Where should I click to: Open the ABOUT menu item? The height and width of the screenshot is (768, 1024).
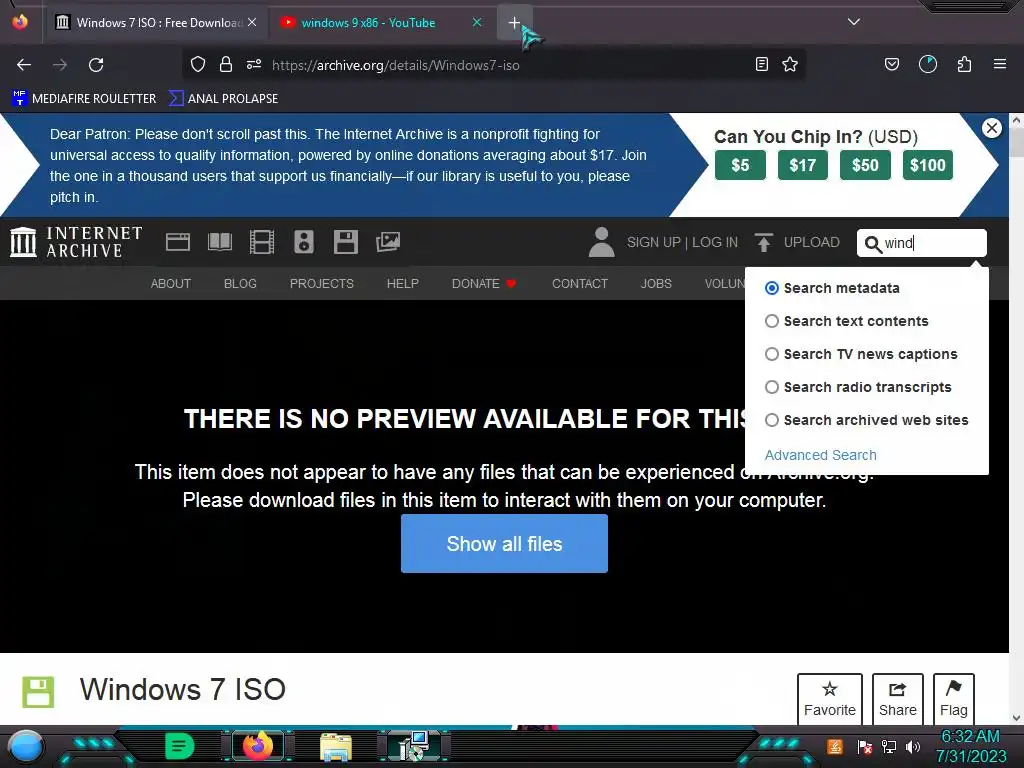(170, 283)
